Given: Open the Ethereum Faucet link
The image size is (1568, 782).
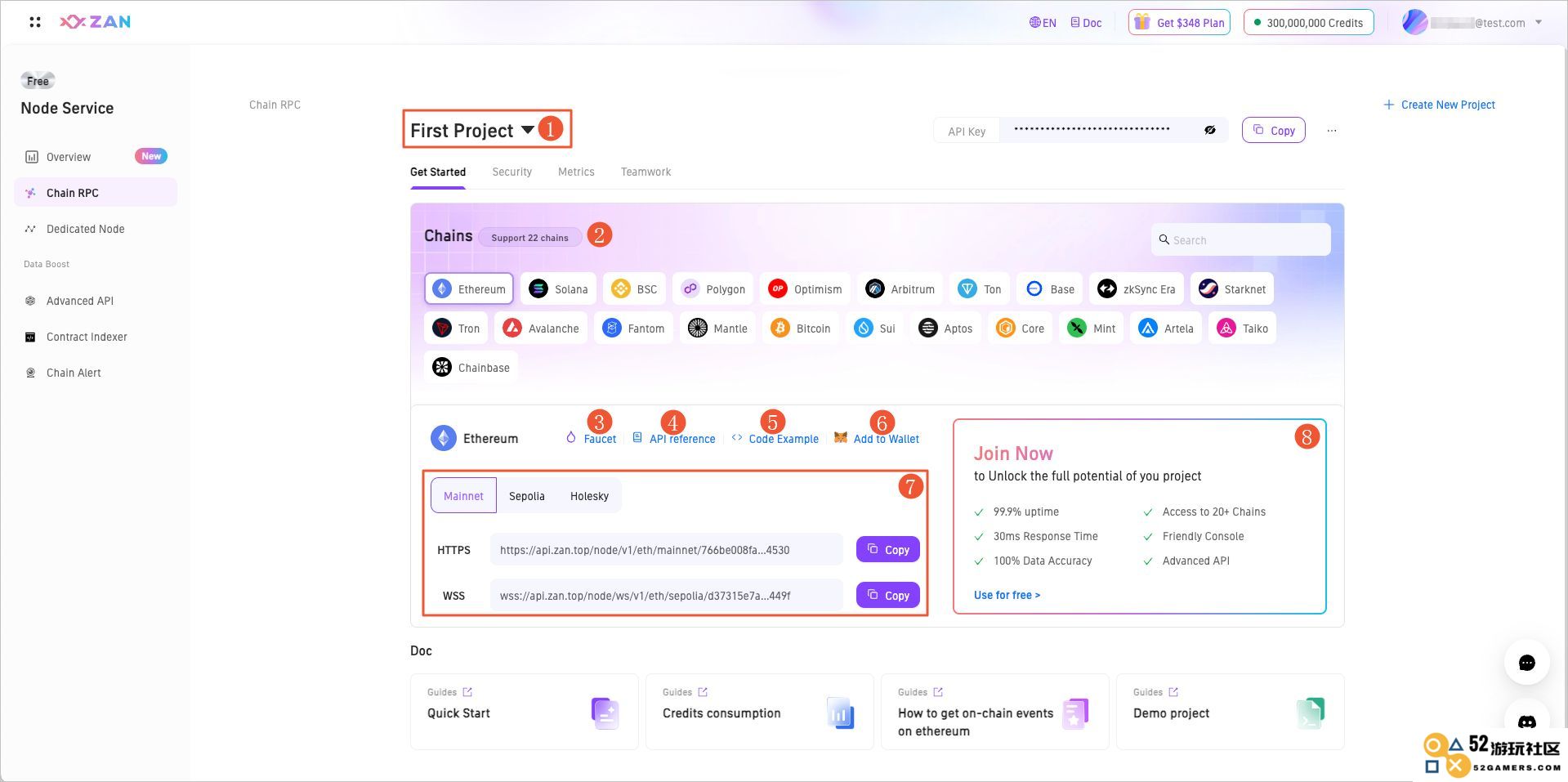Looking at the screenshot, I should coord(592,439).
